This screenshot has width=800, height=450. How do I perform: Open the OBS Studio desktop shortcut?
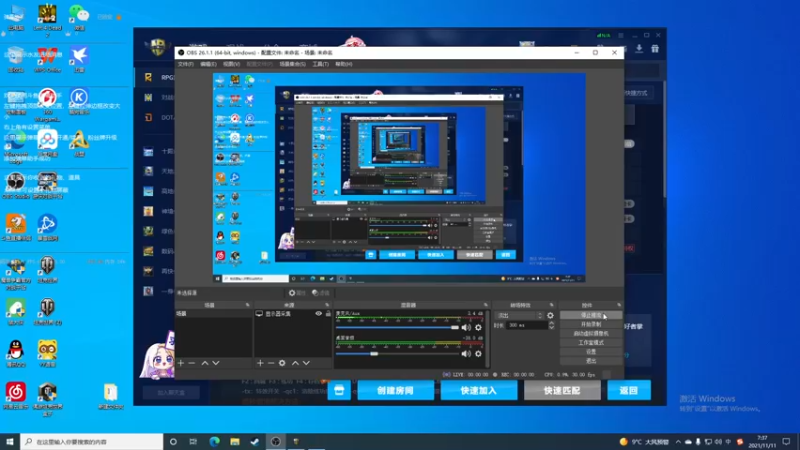pos(16,186)
